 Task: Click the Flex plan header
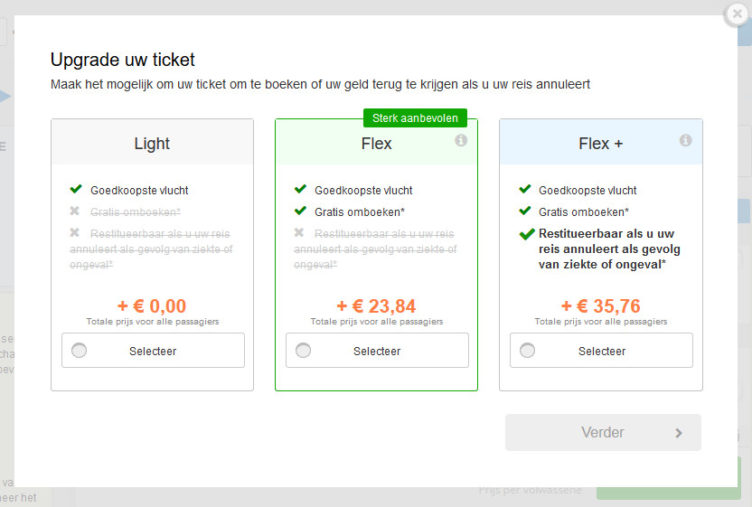click(376, 143)
